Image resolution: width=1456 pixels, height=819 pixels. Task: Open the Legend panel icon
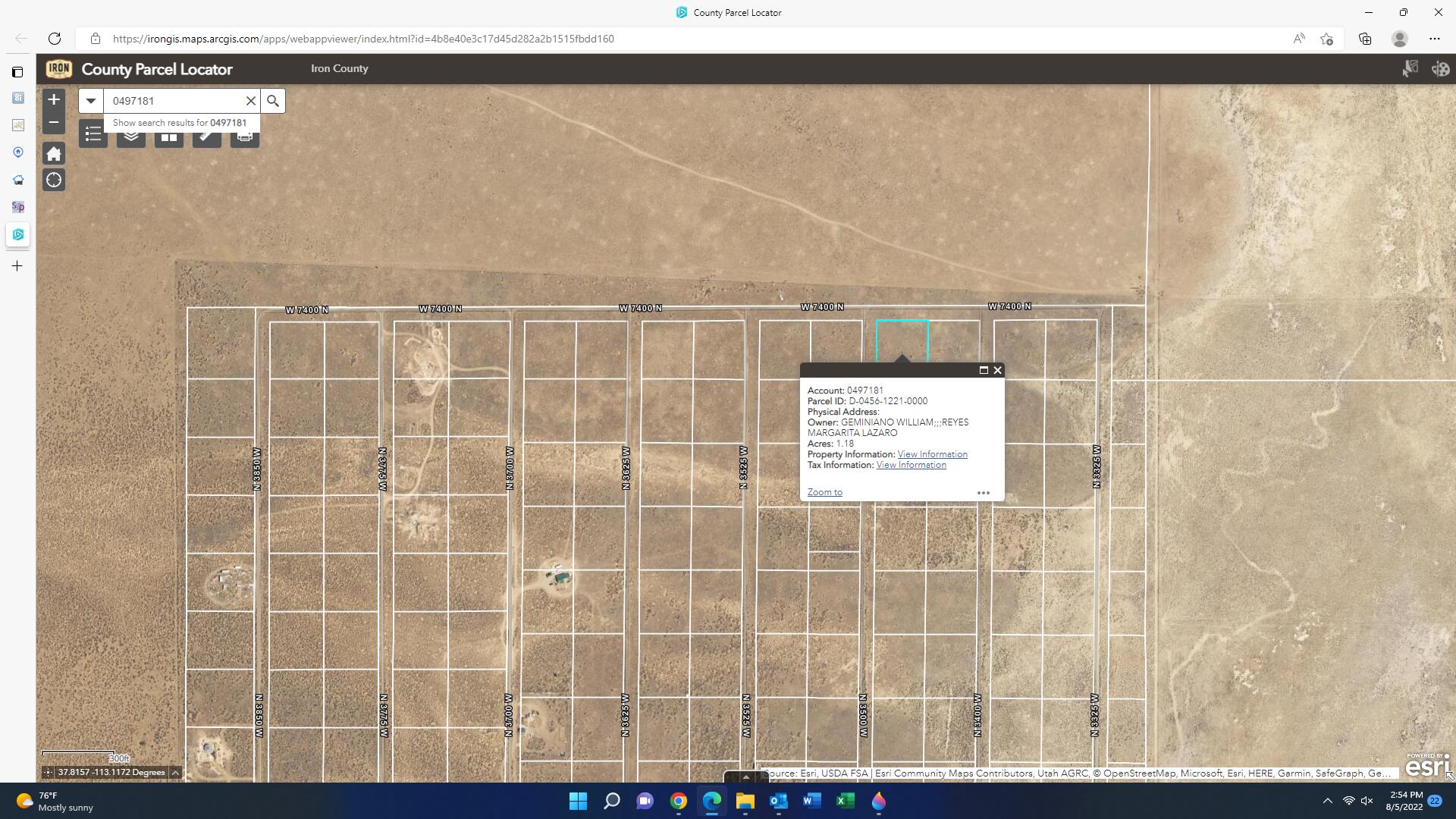pos(93,134)
